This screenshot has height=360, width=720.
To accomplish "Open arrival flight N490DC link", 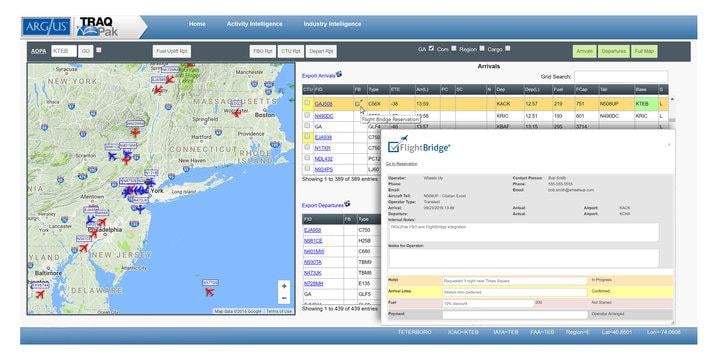I will [324, 116].
